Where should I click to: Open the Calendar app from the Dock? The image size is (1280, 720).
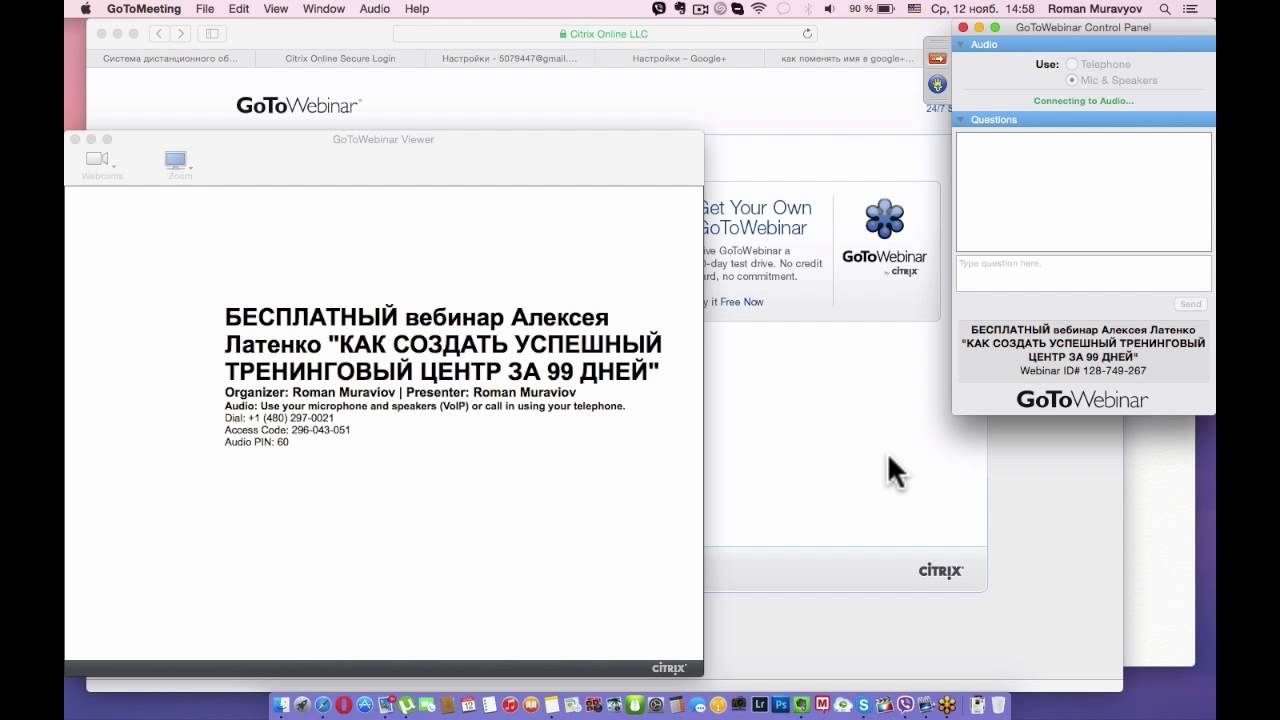(x=468, y=705)
